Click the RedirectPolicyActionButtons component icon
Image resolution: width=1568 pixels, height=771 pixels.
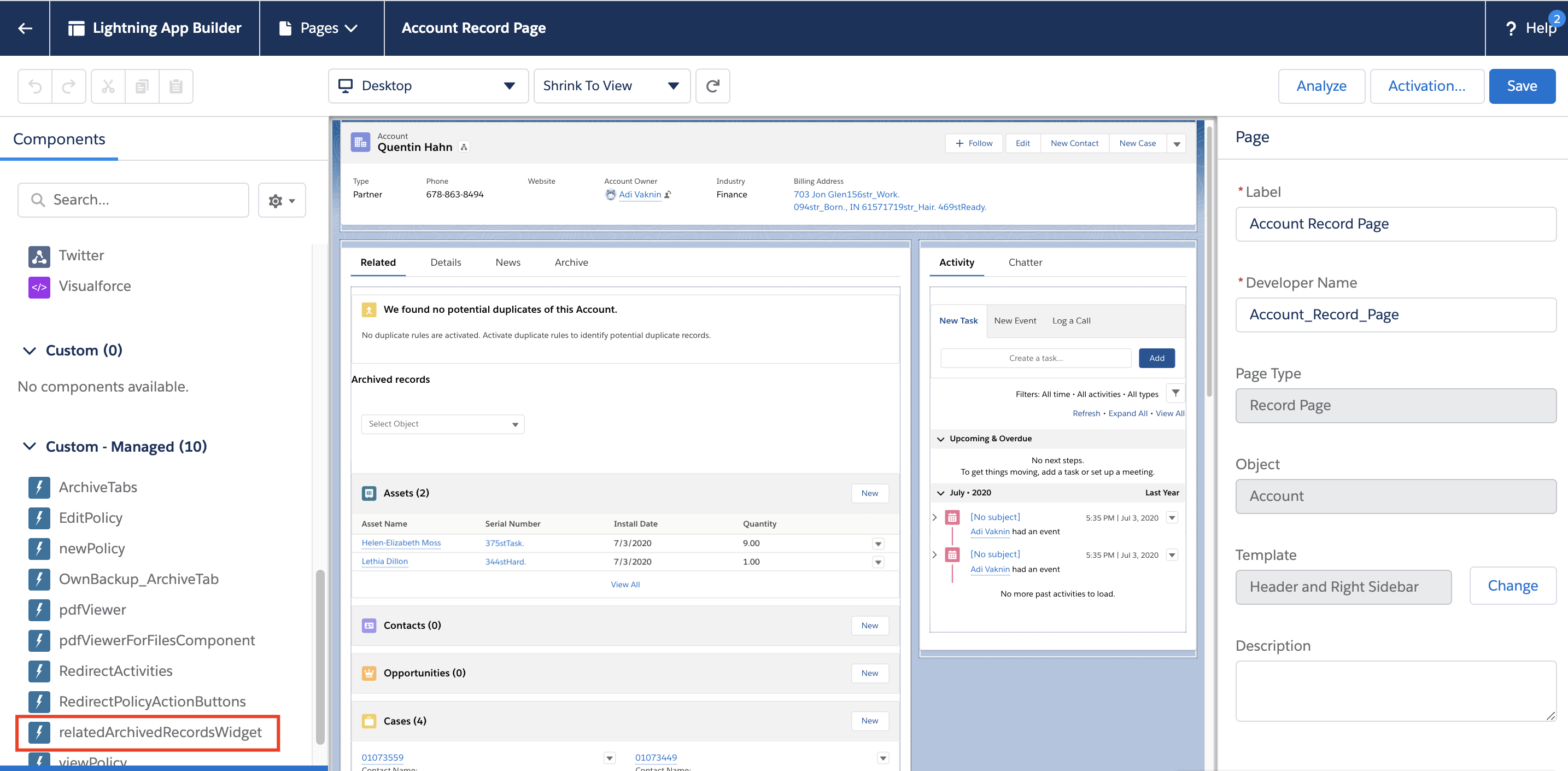(x=37, y=700)
